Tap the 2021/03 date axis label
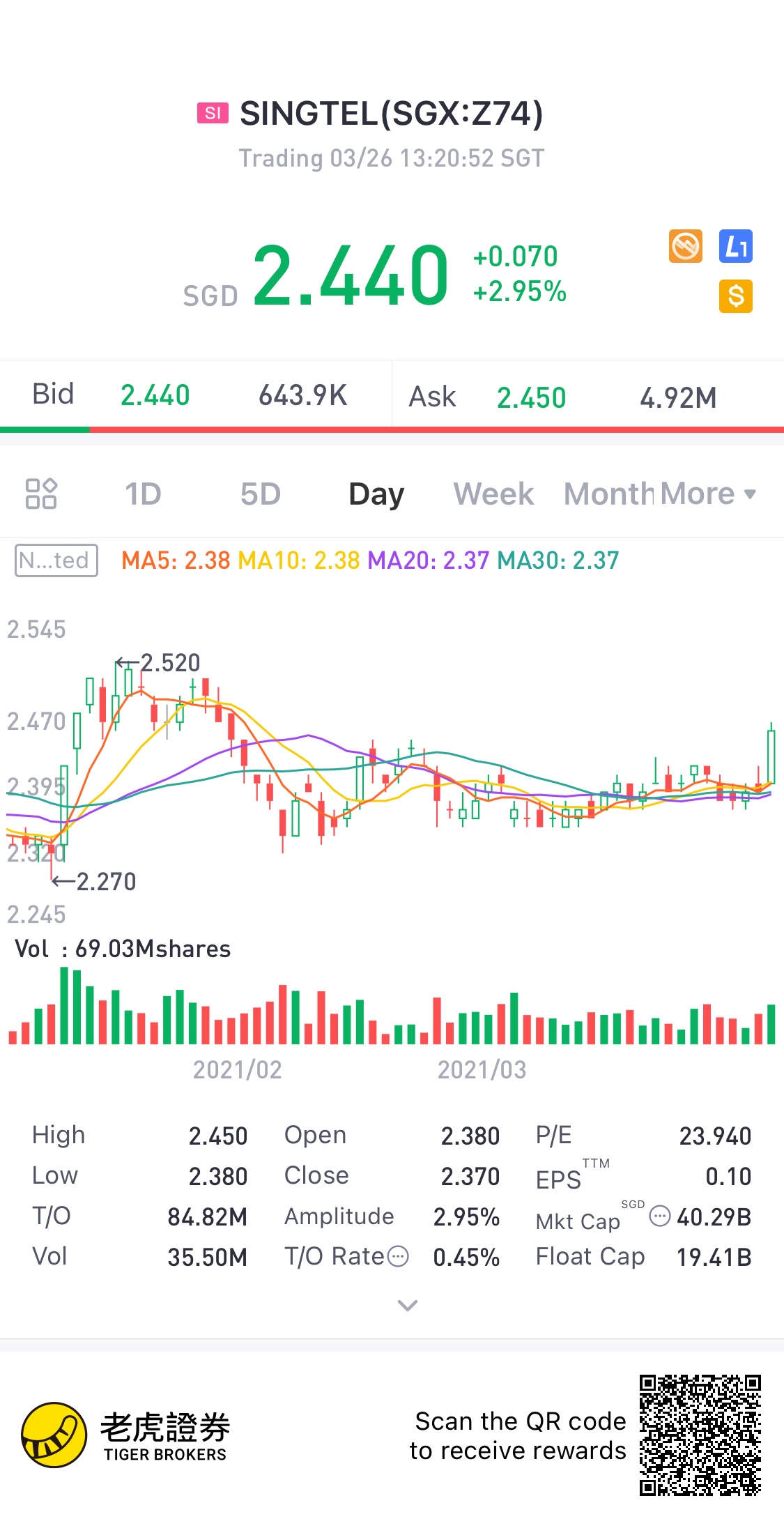This screenshot has width=784, height=1519. pos(482,1070)
